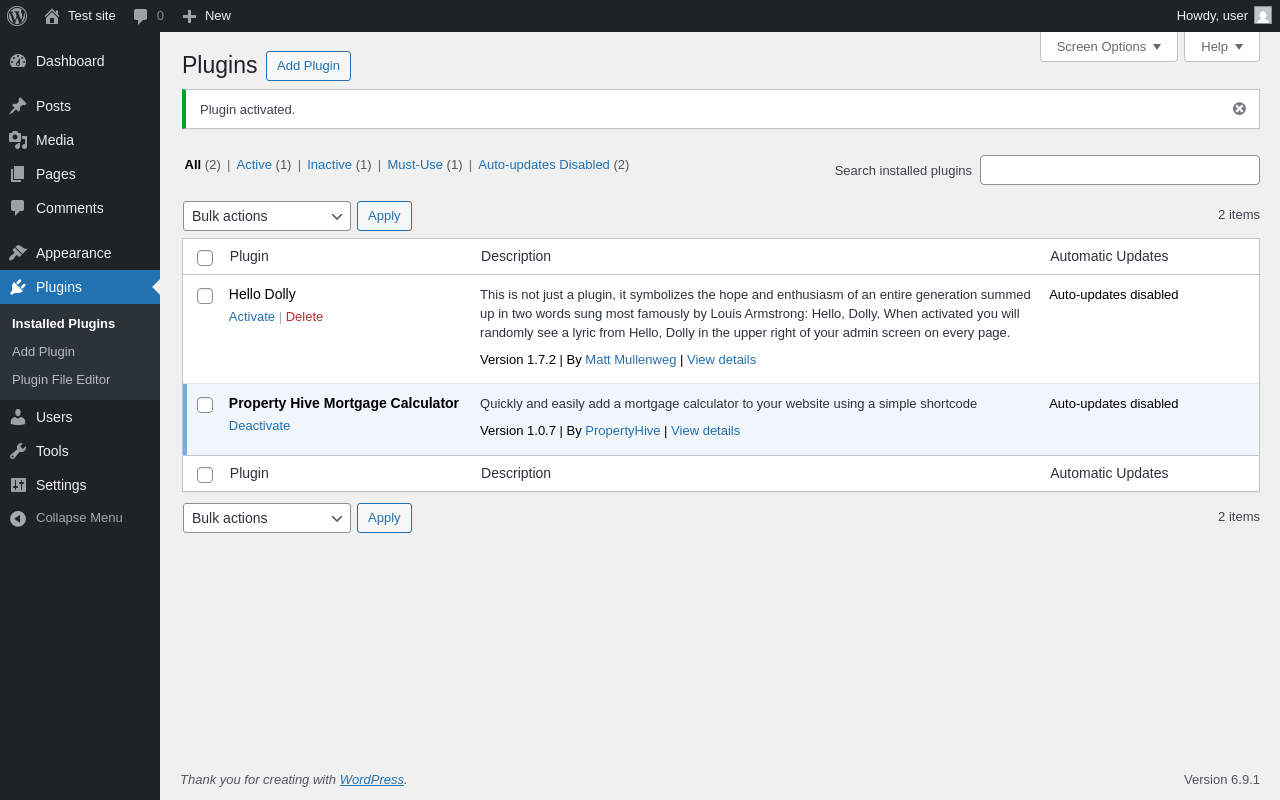Open Plugin File Editor submenu item
The width and height of the screenshot is (1280, 800).
61,380
